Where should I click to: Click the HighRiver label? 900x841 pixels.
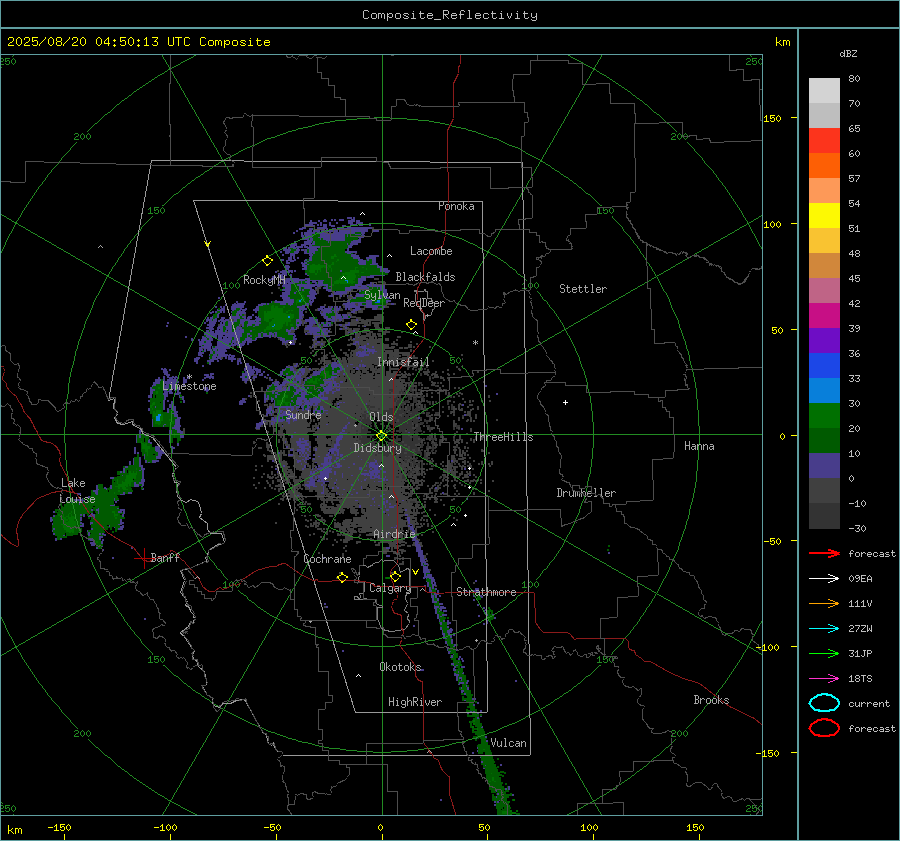[x=415, y=702]
